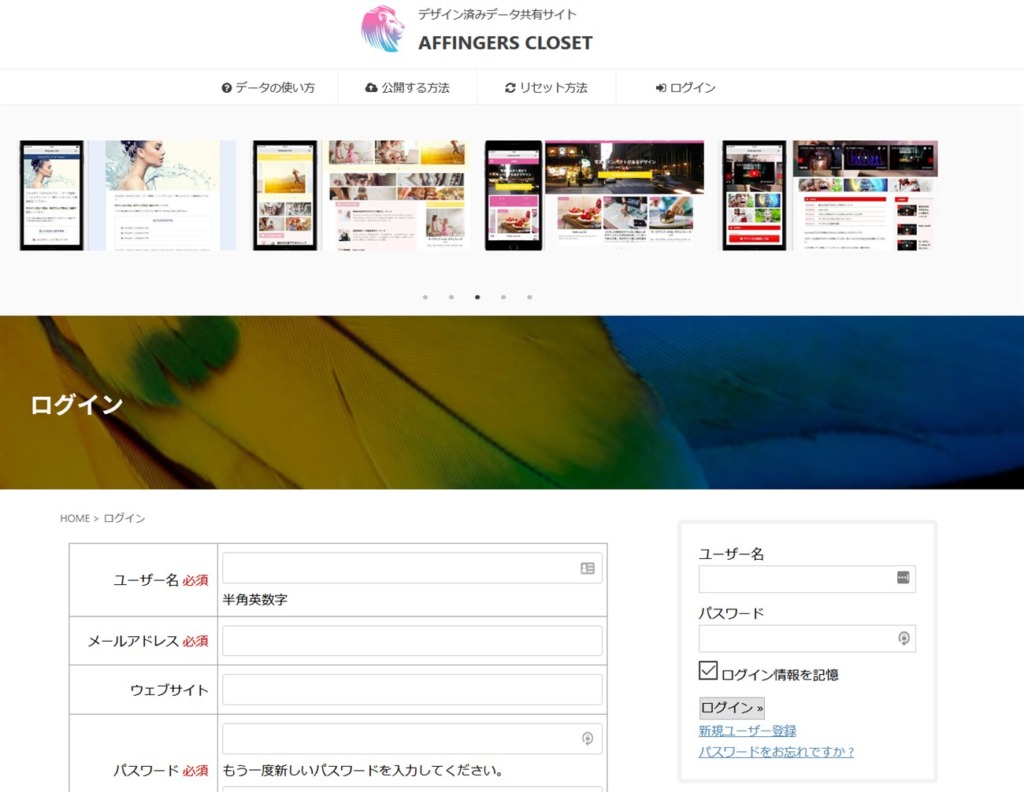The width and height of the screenshot is (1024, 792).
Task: Open the dark red video design thumbnail
Action: 829,195
